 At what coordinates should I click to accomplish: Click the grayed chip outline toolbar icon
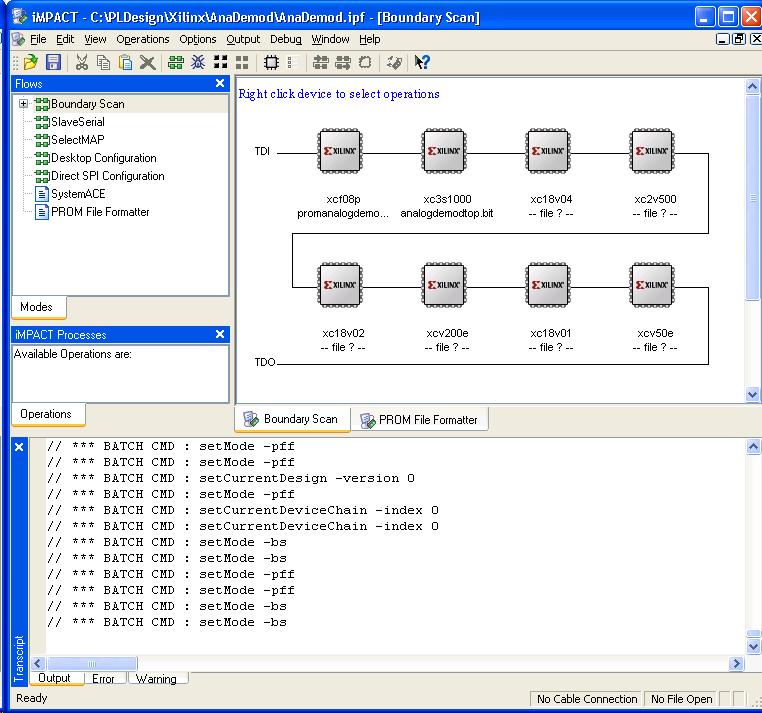(364, 62)
